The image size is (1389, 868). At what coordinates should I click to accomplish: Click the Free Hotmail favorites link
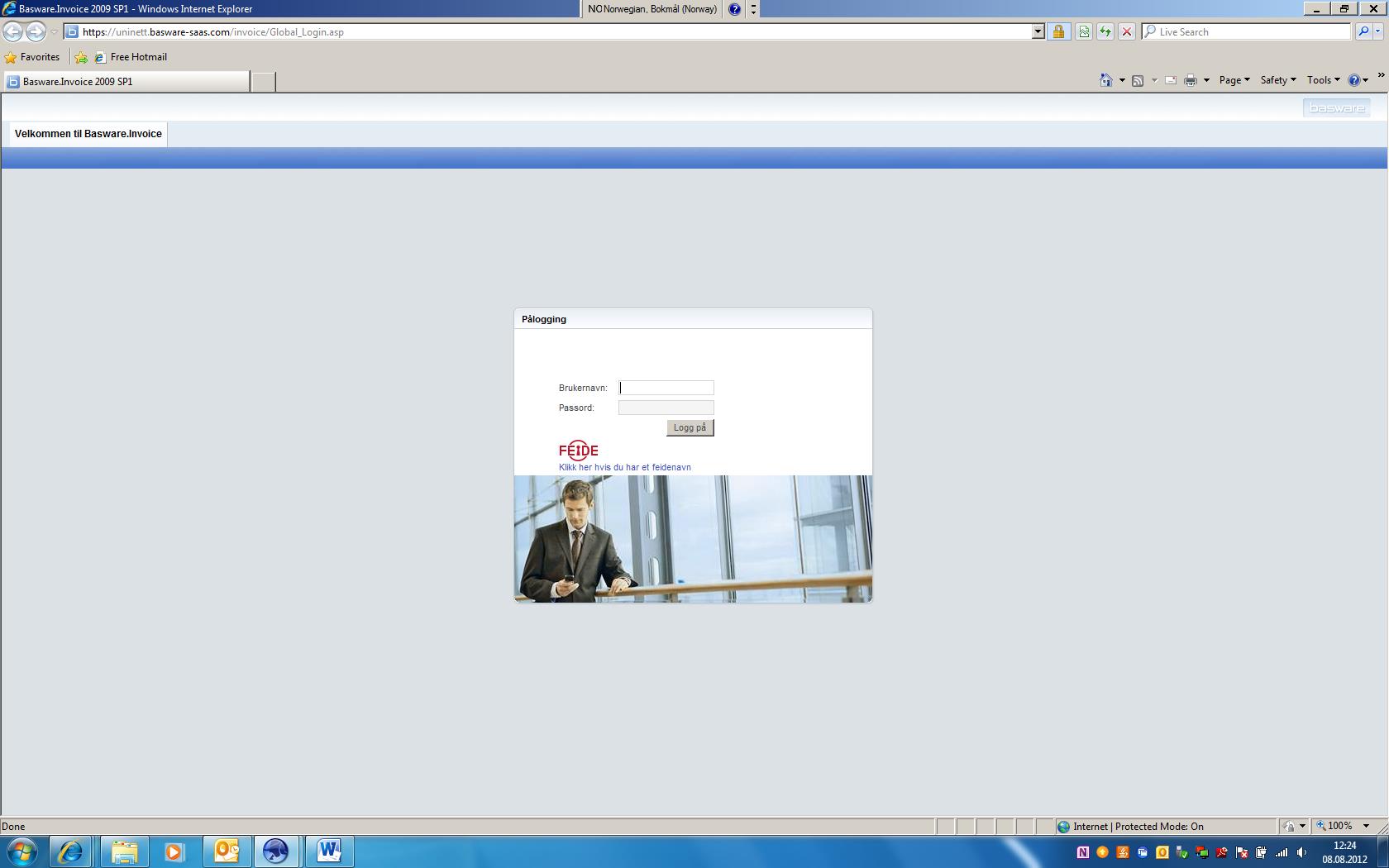coord(131,58)
